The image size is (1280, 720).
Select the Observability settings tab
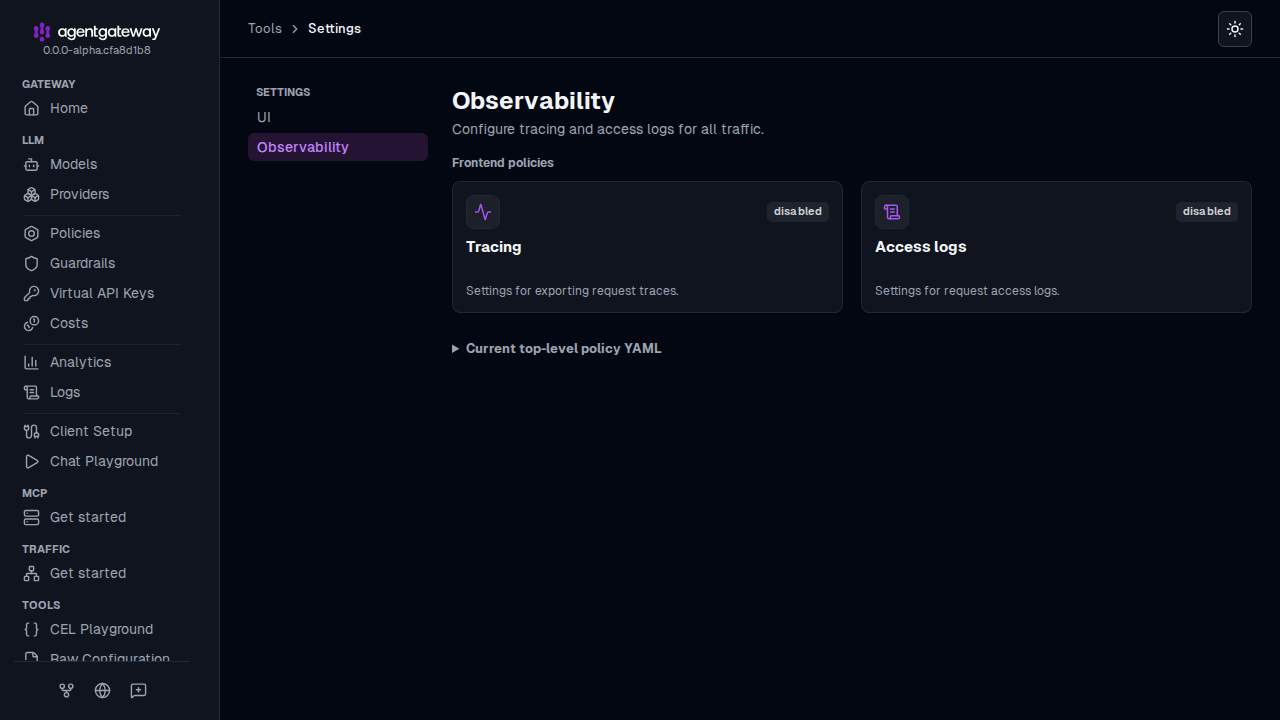[x=338, y=147]
